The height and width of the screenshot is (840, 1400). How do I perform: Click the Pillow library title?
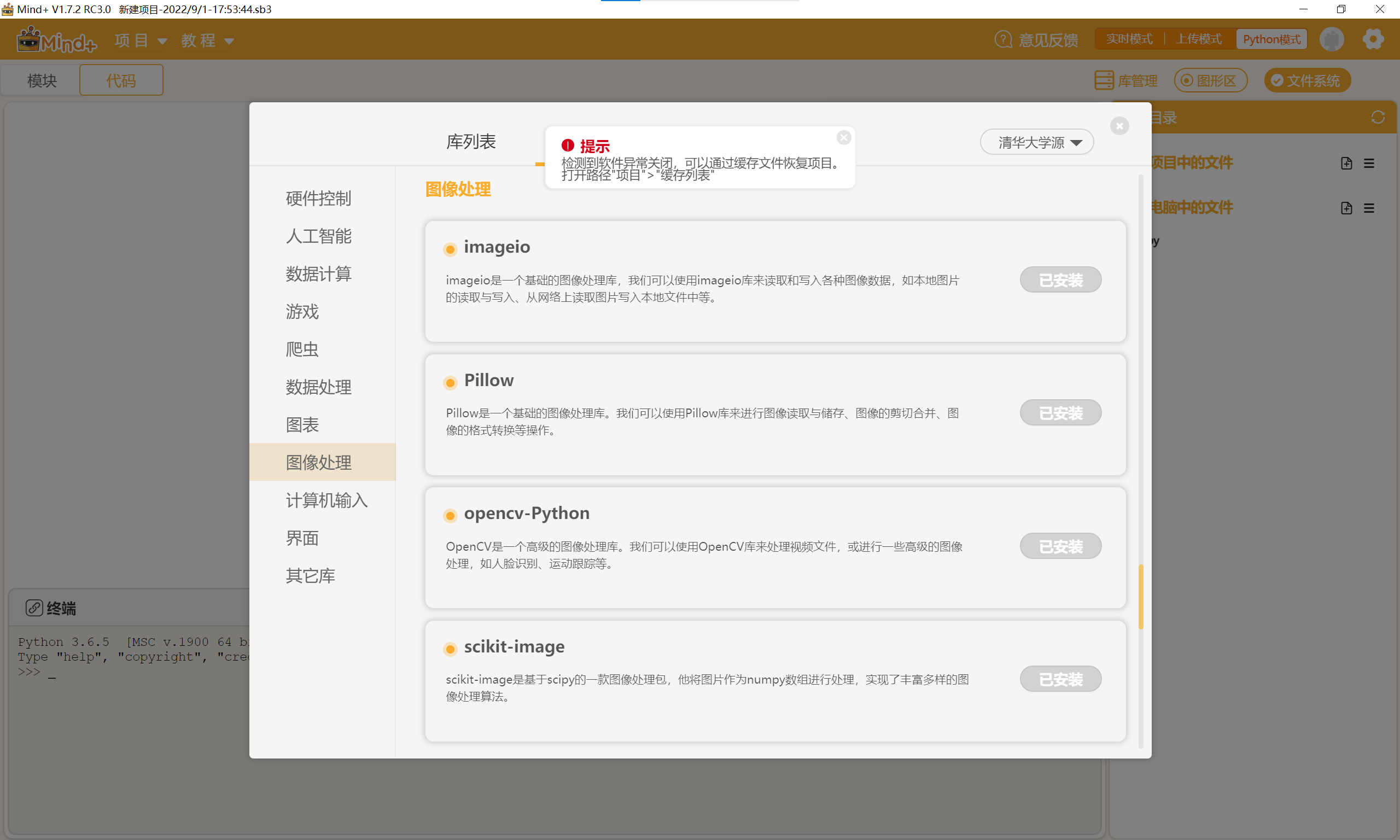(x=489, y=380)
